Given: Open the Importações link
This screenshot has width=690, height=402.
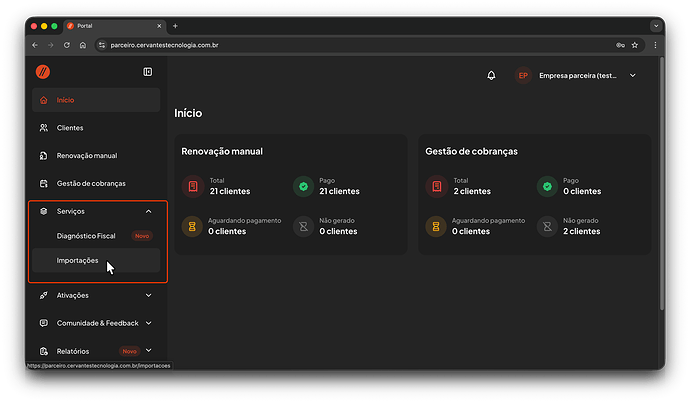Looking at the screenshot, I should click(78, 260).
